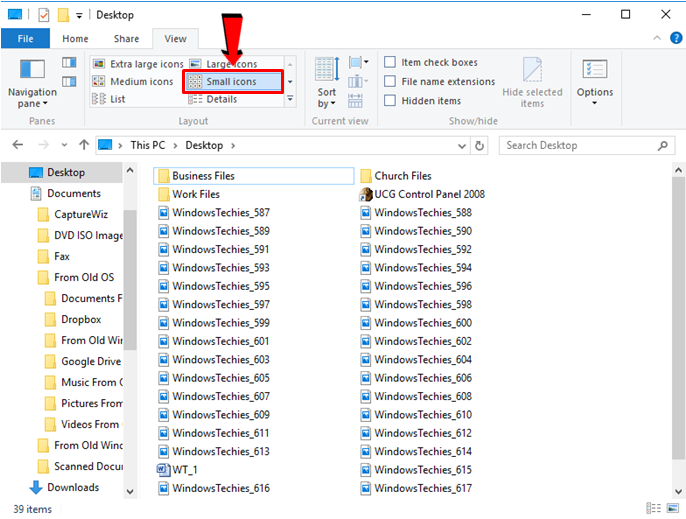Click the file list scrollbar thumb
The width and height of the screenshot is (686, 519).
coord(678,319)
